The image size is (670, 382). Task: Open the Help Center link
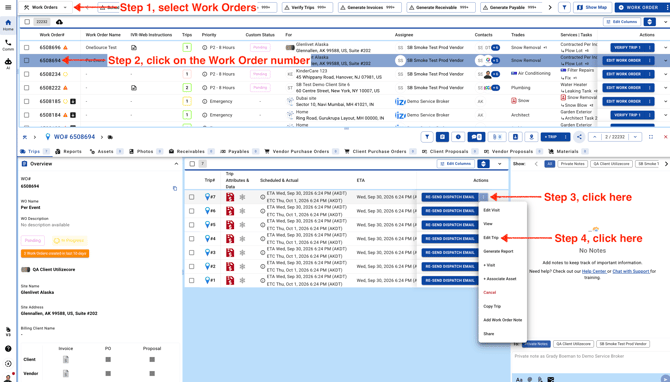pos(594,271)
